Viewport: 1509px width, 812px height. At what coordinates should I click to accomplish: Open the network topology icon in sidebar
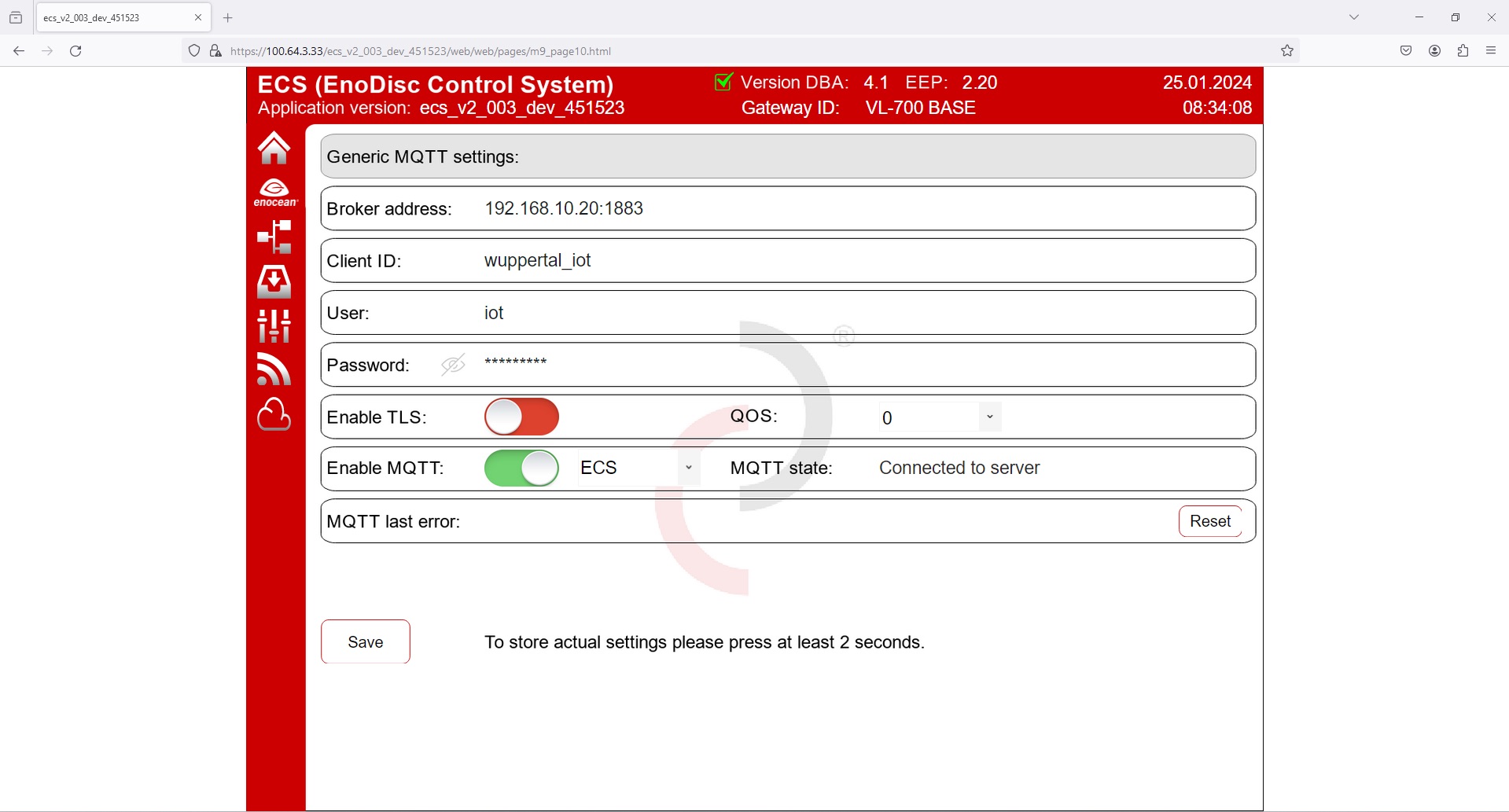coord(274,237)
